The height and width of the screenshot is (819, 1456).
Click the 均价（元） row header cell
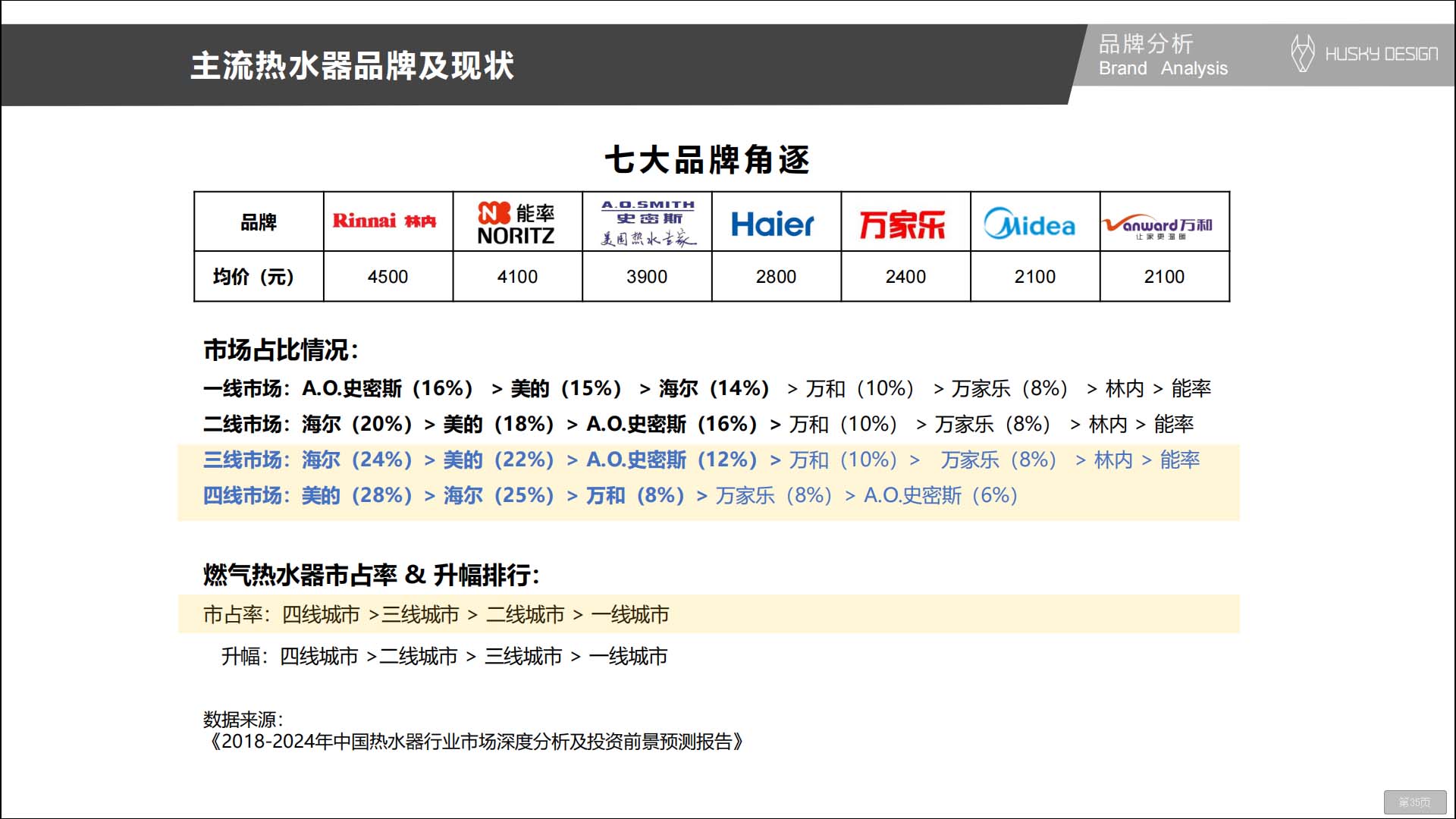(259, 277)
